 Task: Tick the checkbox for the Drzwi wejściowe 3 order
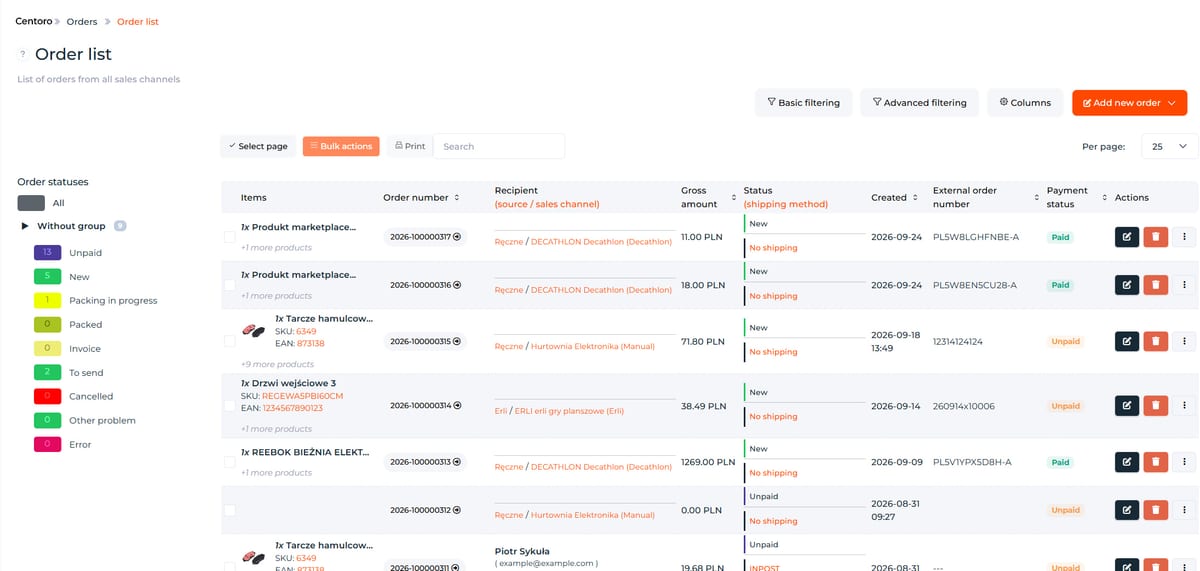pyautogui.click(x=229, y=406)
